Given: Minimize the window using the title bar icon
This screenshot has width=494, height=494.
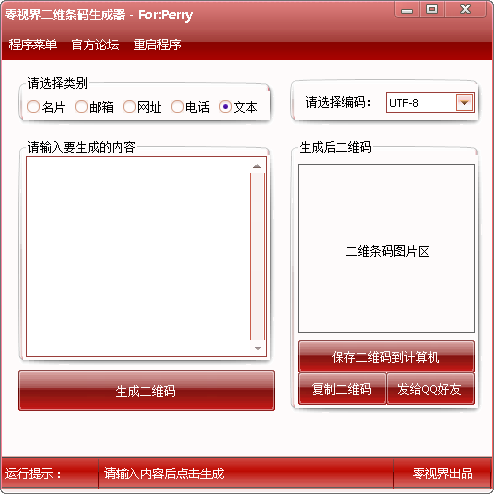Looking at the screenshot, I should (x=407, y=10).
